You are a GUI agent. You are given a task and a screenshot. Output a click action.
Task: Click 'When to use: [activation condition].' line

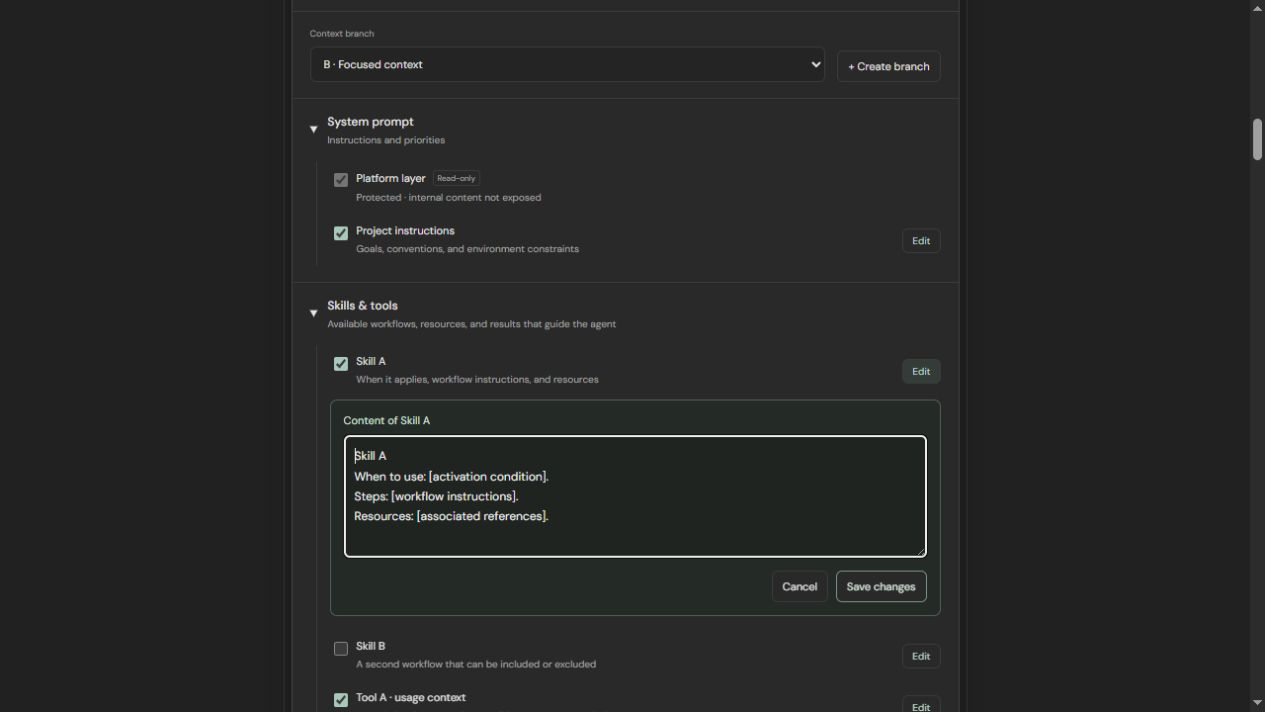[451, 476]
